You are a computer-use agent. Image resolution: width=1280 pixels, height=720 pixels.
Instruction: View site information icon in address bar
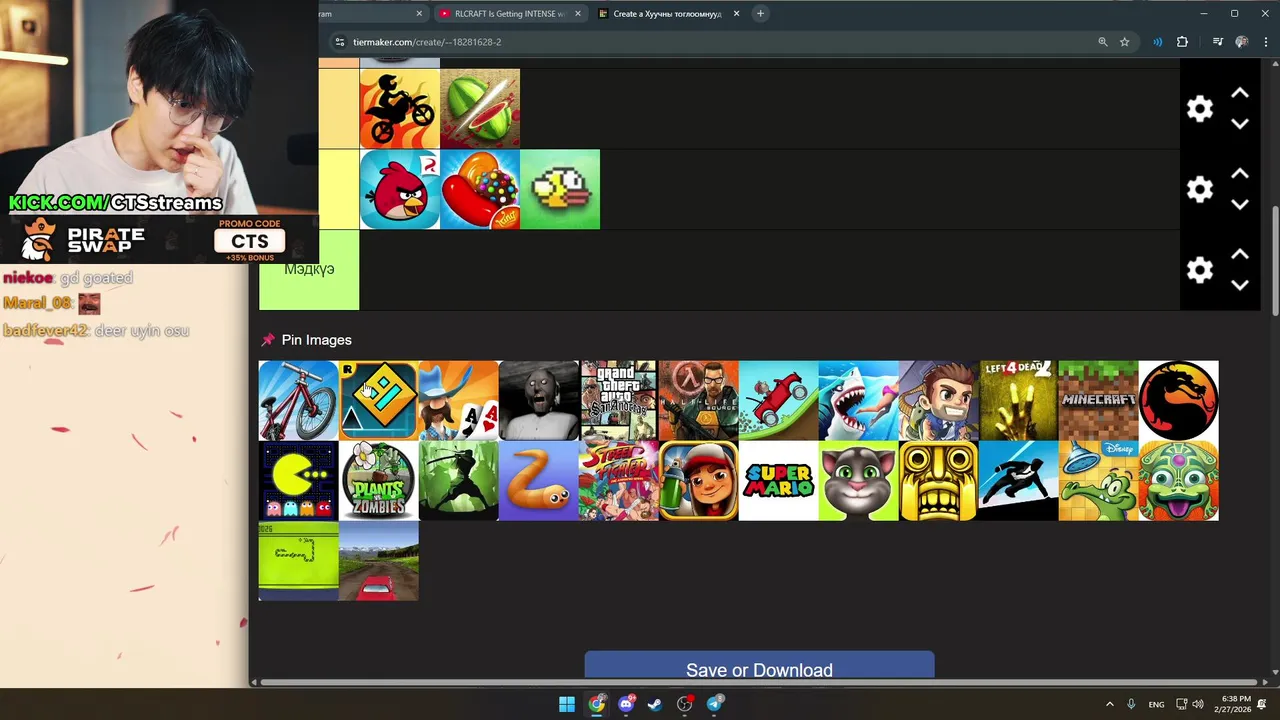339,42
